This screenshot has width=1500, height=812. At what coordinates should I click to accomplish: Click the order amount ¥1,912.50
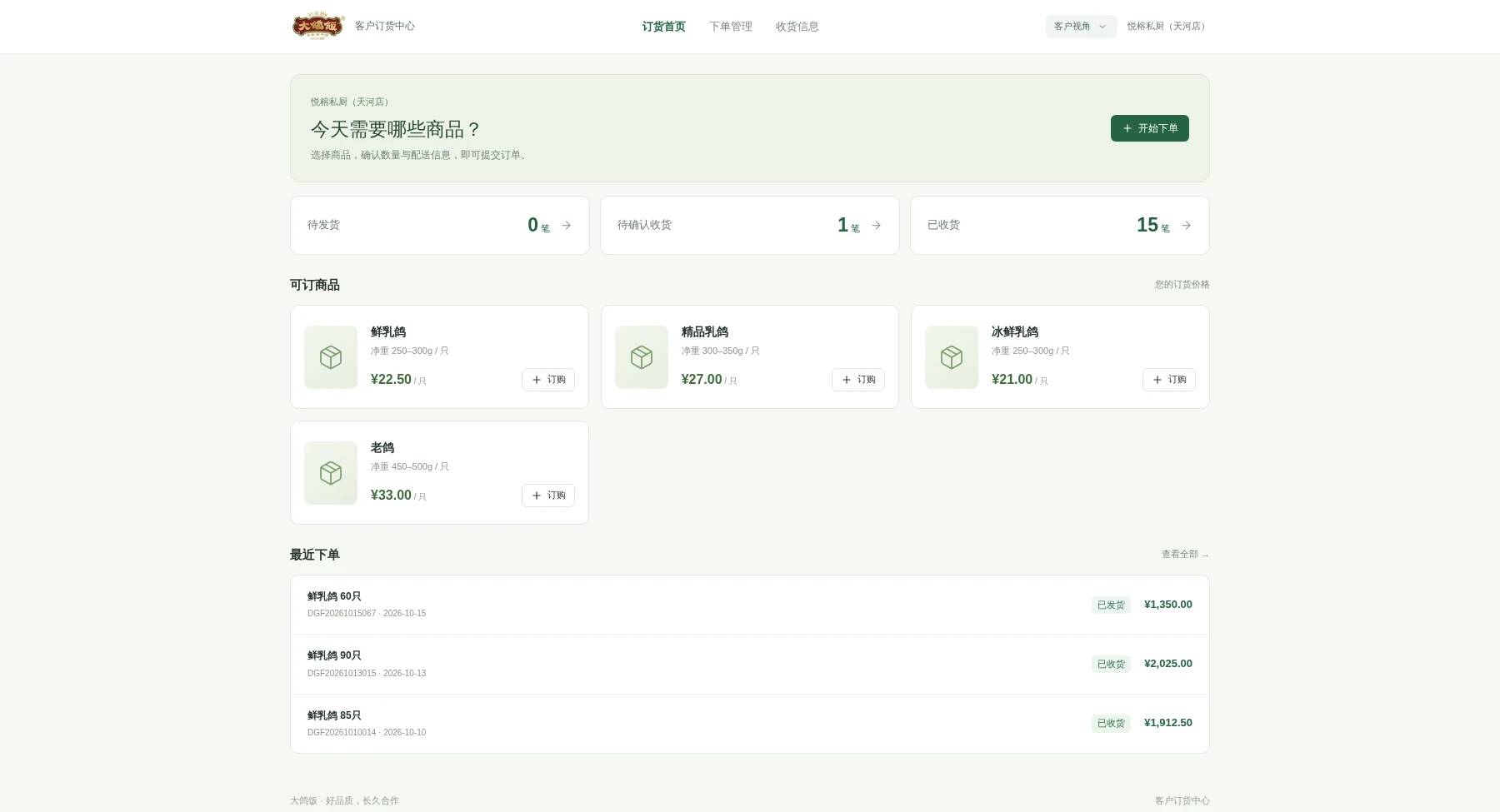(x=1168, y=723)
